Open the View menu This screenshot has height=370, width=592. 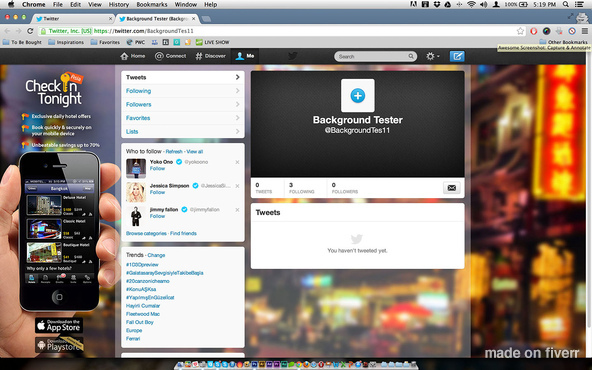95,5
